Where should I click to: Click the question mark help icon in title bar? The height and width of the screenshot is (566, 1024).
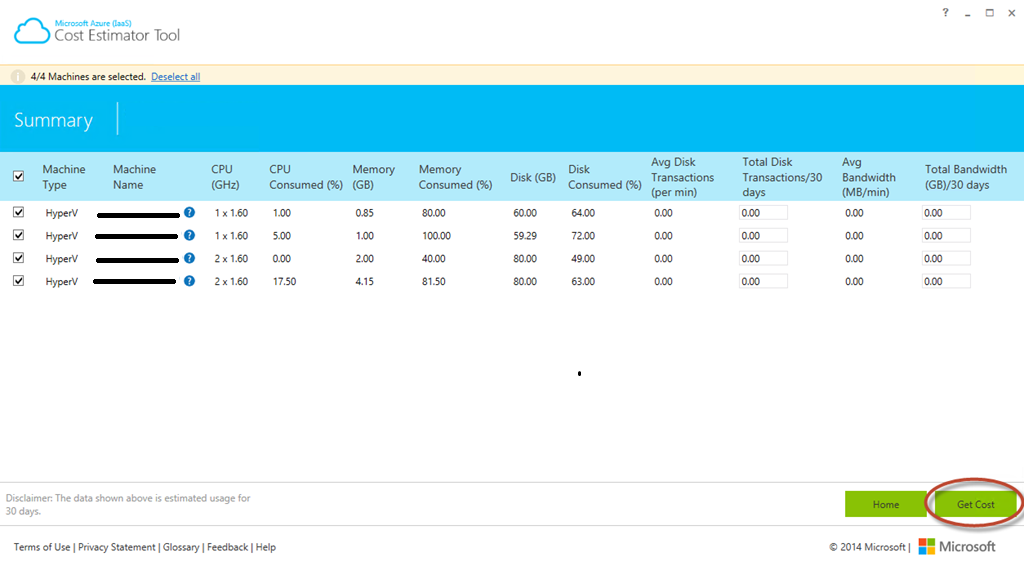point(945,12)
